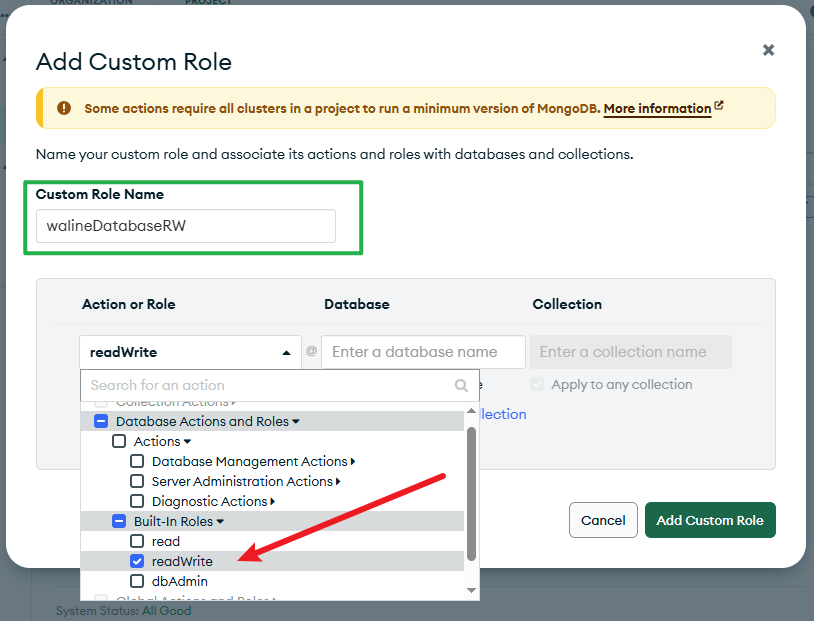This screenshot has width=814, height=621.
Task: Click the external link icon beside More information
Action: [x=718, y=105]
